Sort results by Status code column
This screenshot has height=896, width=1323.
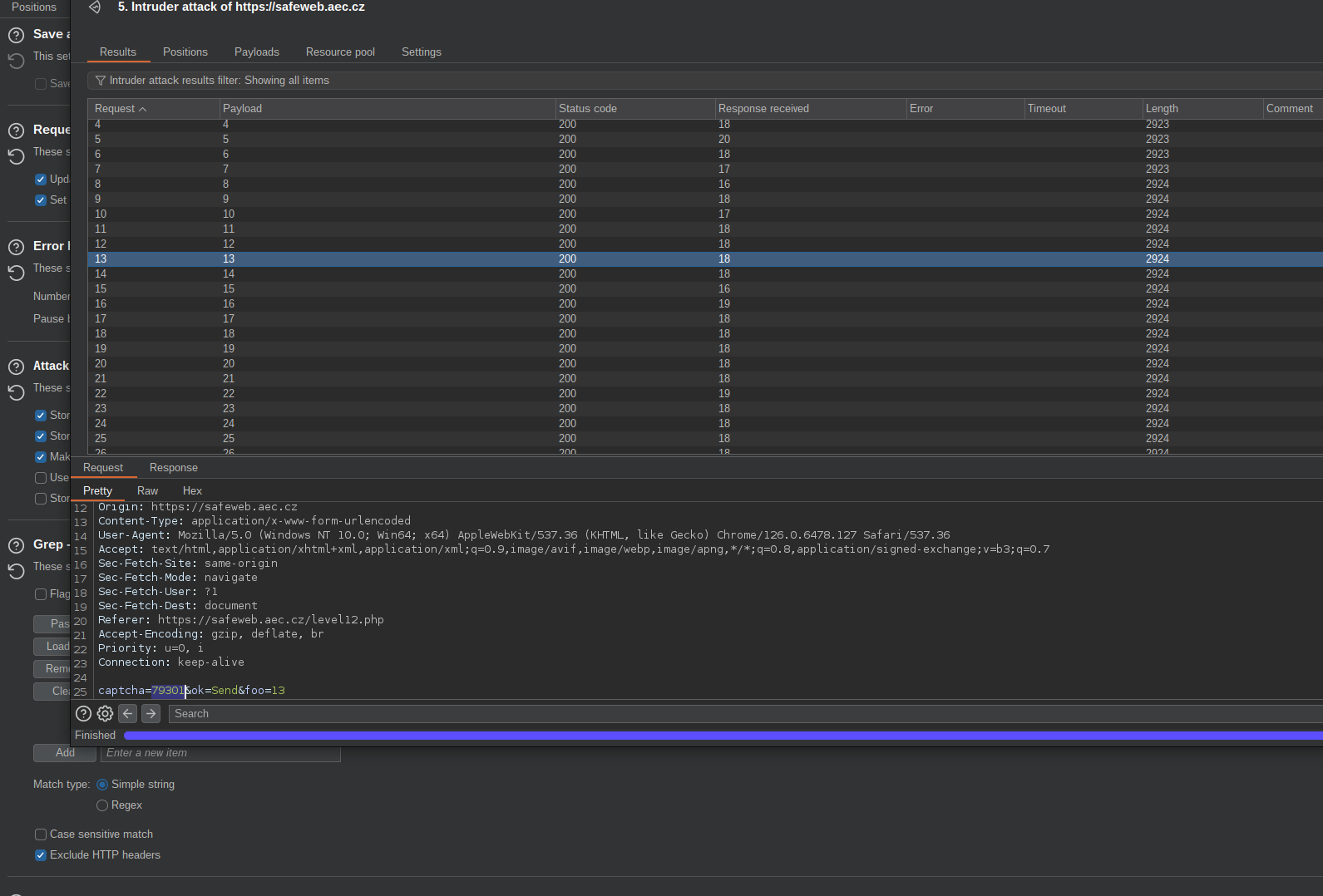(635, 109)
